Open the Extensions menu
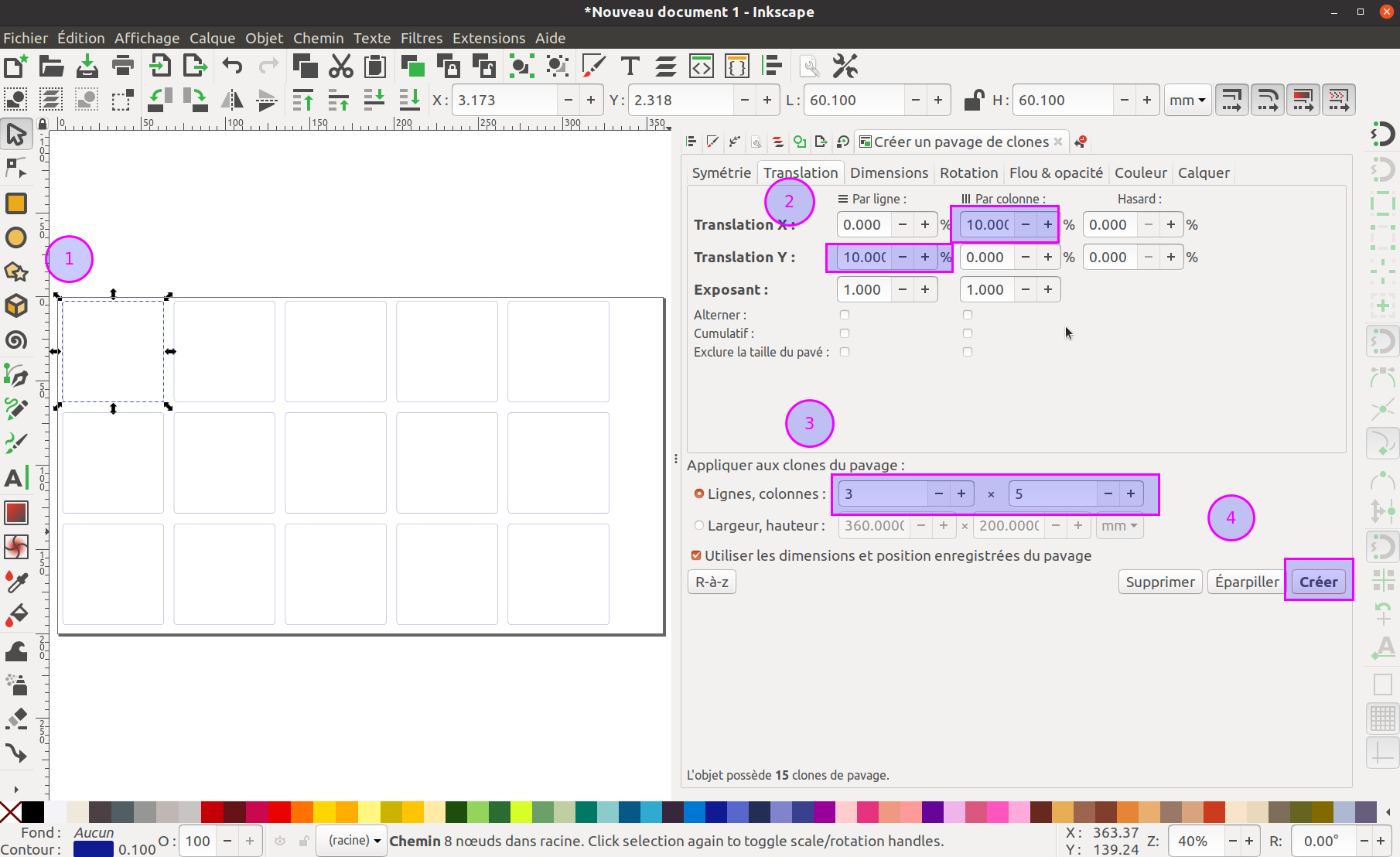 pos(489,38)
